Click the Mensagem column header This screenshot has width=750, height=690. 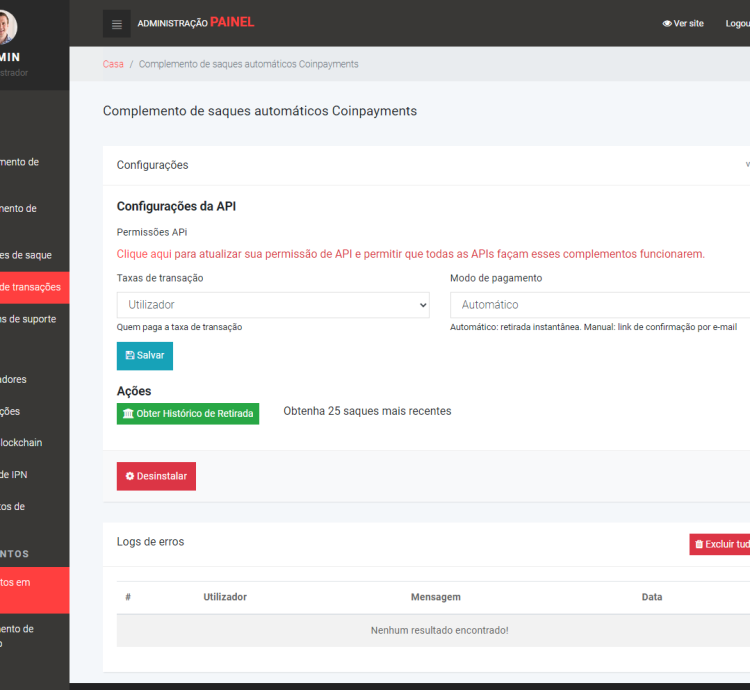(435, 597)
